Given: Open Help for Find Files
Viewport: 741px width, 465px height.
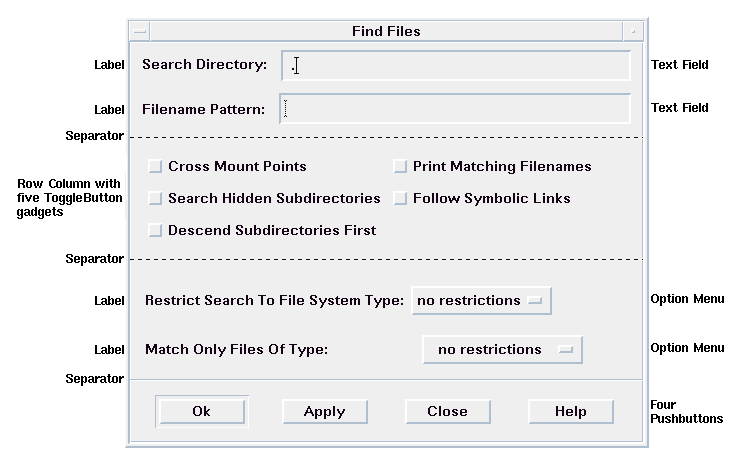Looking at the screenshot, I should click(x=570, y=411).
